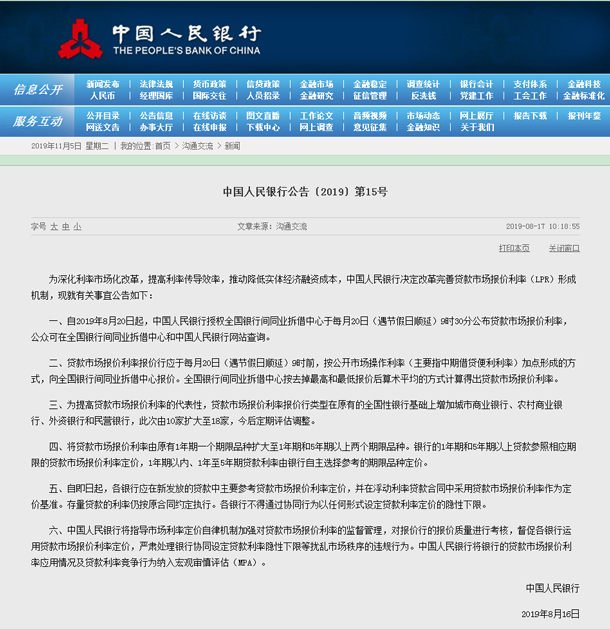Go to 金融研究 section
The image size is (610, 629).
(316, 96)
